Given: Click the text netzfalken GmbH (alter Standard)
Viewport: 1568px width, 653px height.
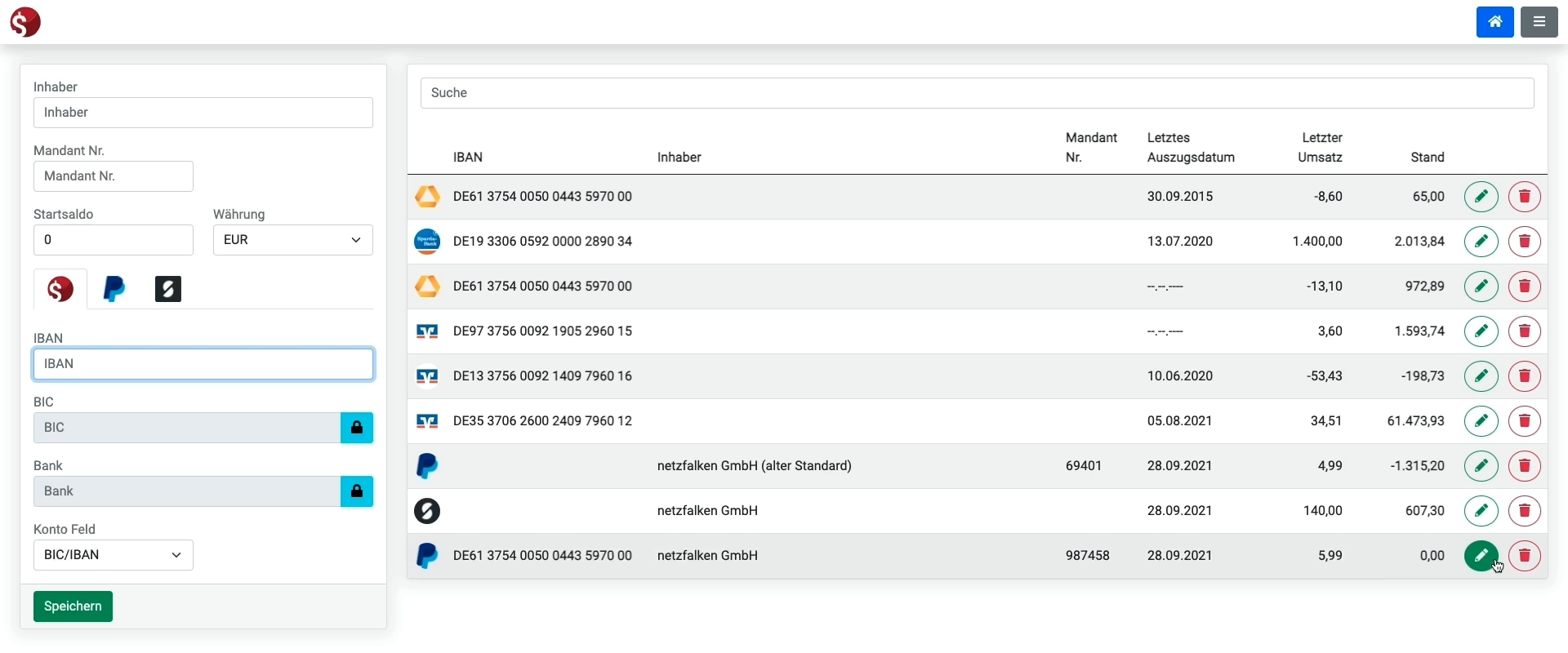Looking at the screenshot, I should click(755, 466).
